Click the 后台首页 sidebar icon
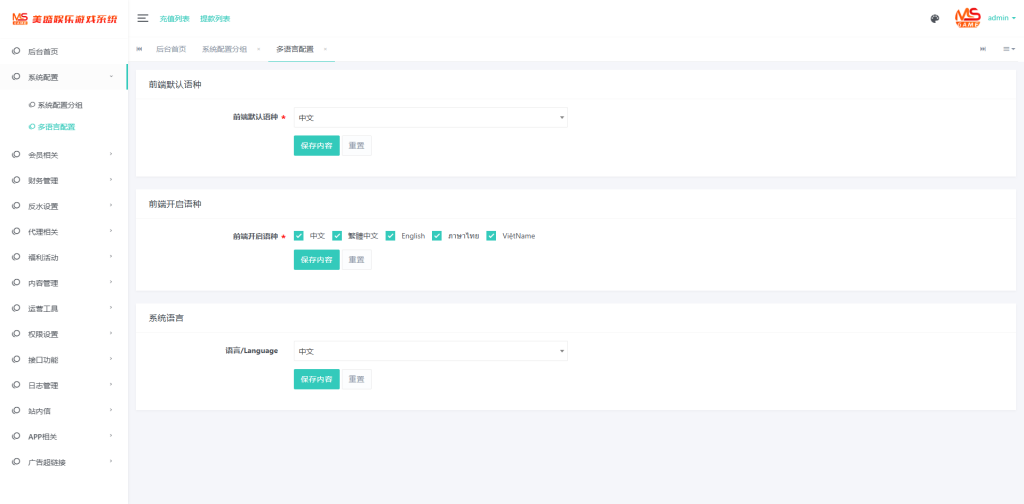 (x=17, y=51)
